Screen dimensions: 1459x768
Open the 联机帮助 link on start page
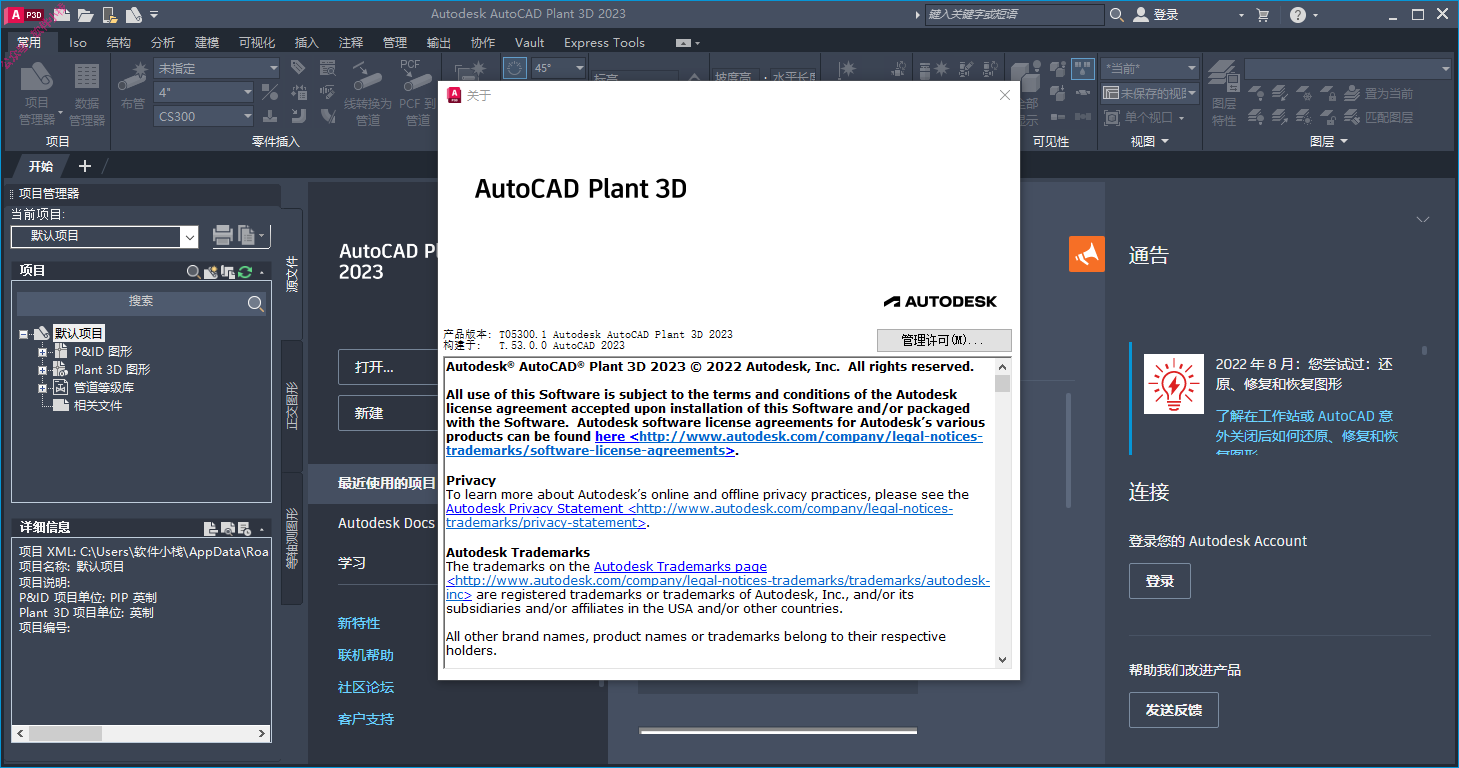pos(366,655)
